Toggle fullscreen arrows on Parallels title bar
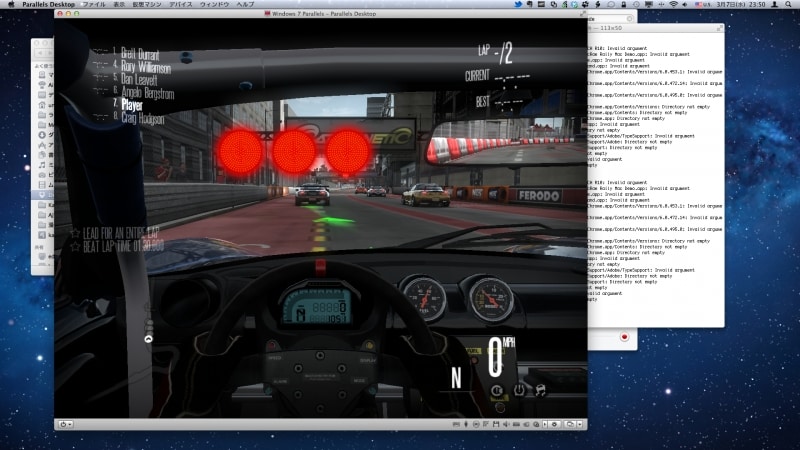This screenshot has width=800, height=450. [583, 15]
